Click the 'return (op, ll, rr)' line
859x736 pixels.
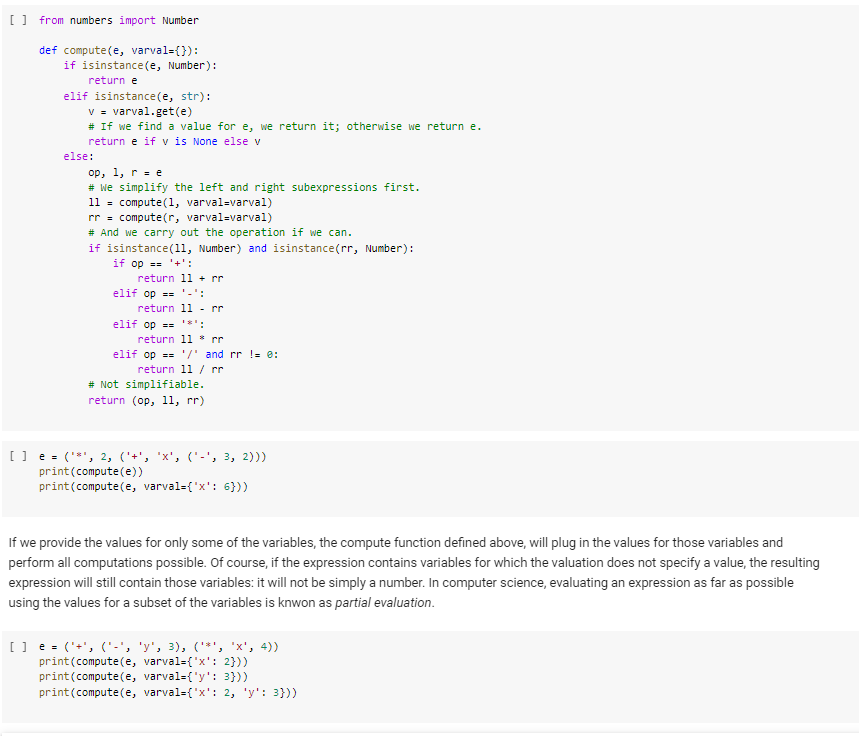(x=146, y=401)
